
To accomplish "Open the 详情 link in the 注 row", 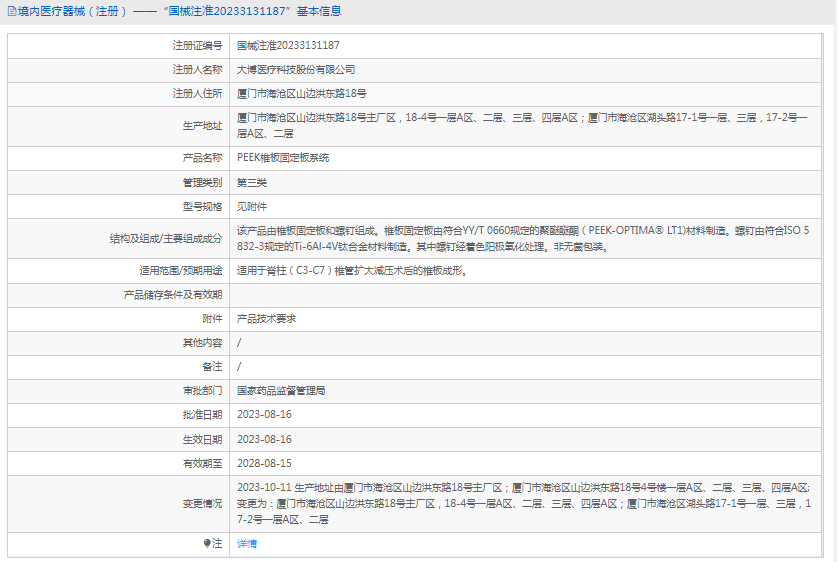I will point(247,544).
